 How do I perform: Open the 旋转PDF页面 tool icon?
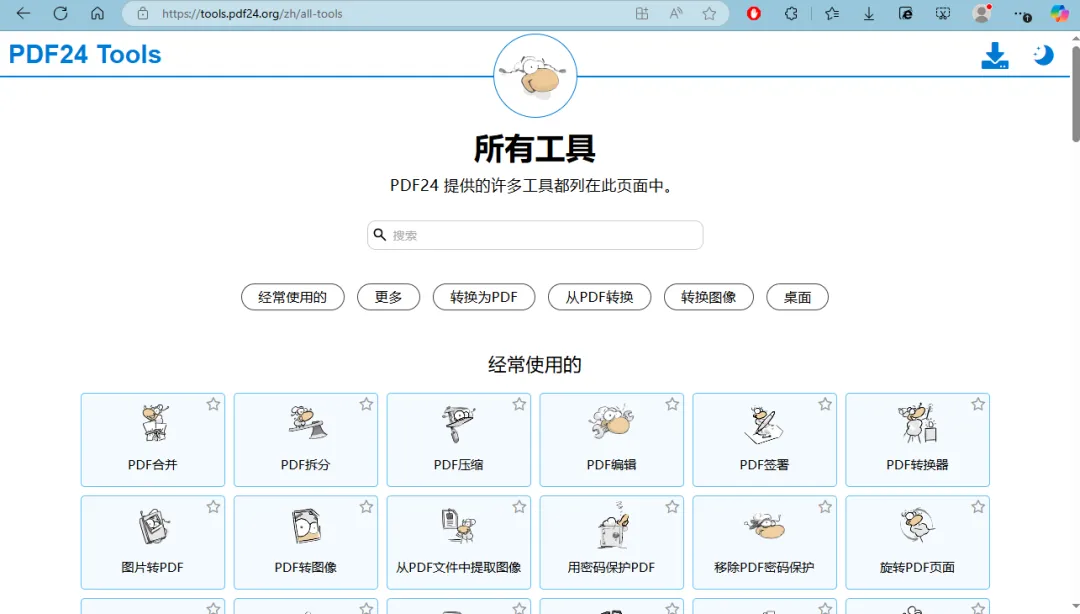pyautogui.click(x=917, y=525)
